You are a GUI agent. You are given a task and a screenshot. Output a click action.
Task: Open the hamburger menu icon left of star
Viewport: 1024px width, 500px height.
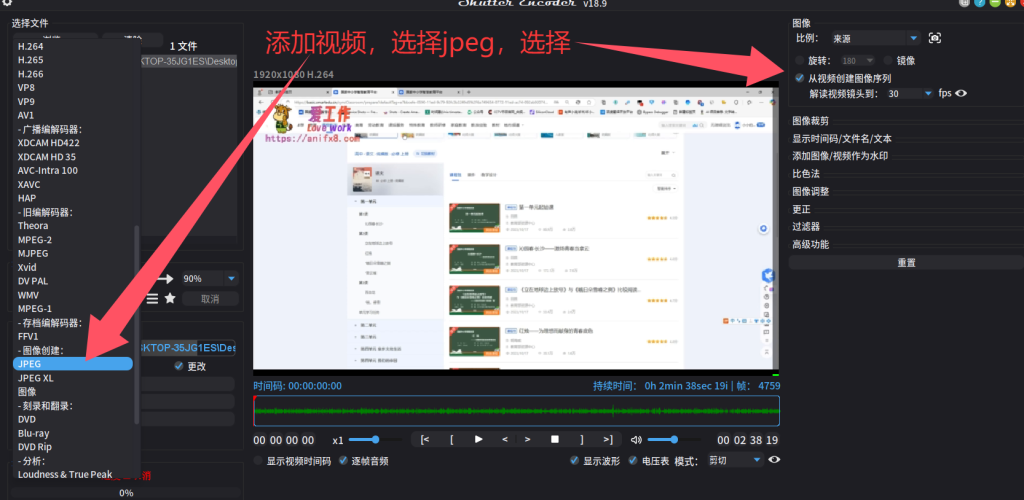tap(152, 298)
